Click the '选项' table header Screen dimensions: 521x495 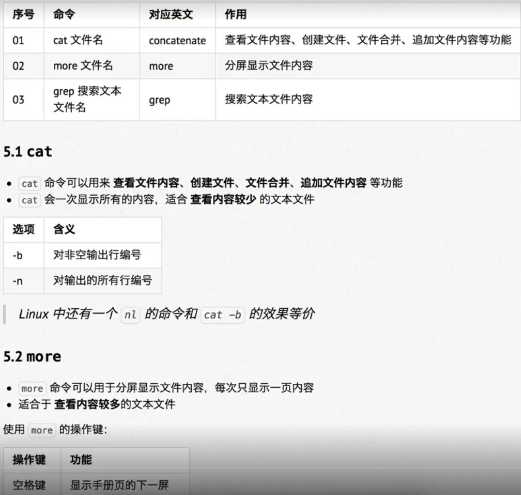pos(23,229)
